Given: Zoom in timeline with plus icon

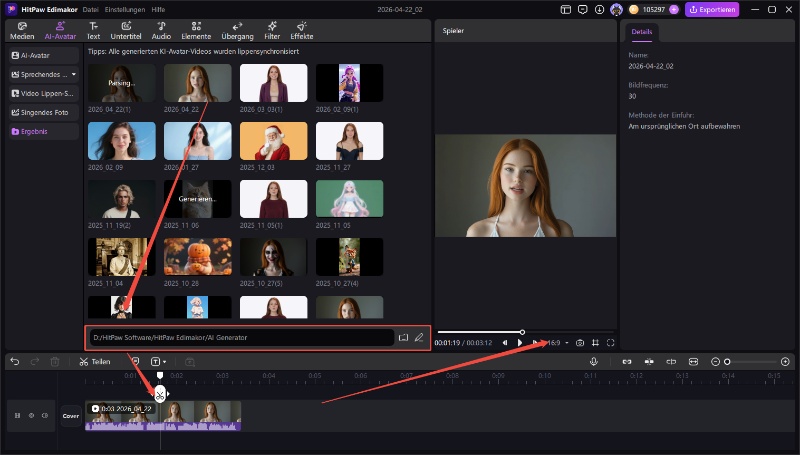Looking at the screenshot, I should coord(785,362).
